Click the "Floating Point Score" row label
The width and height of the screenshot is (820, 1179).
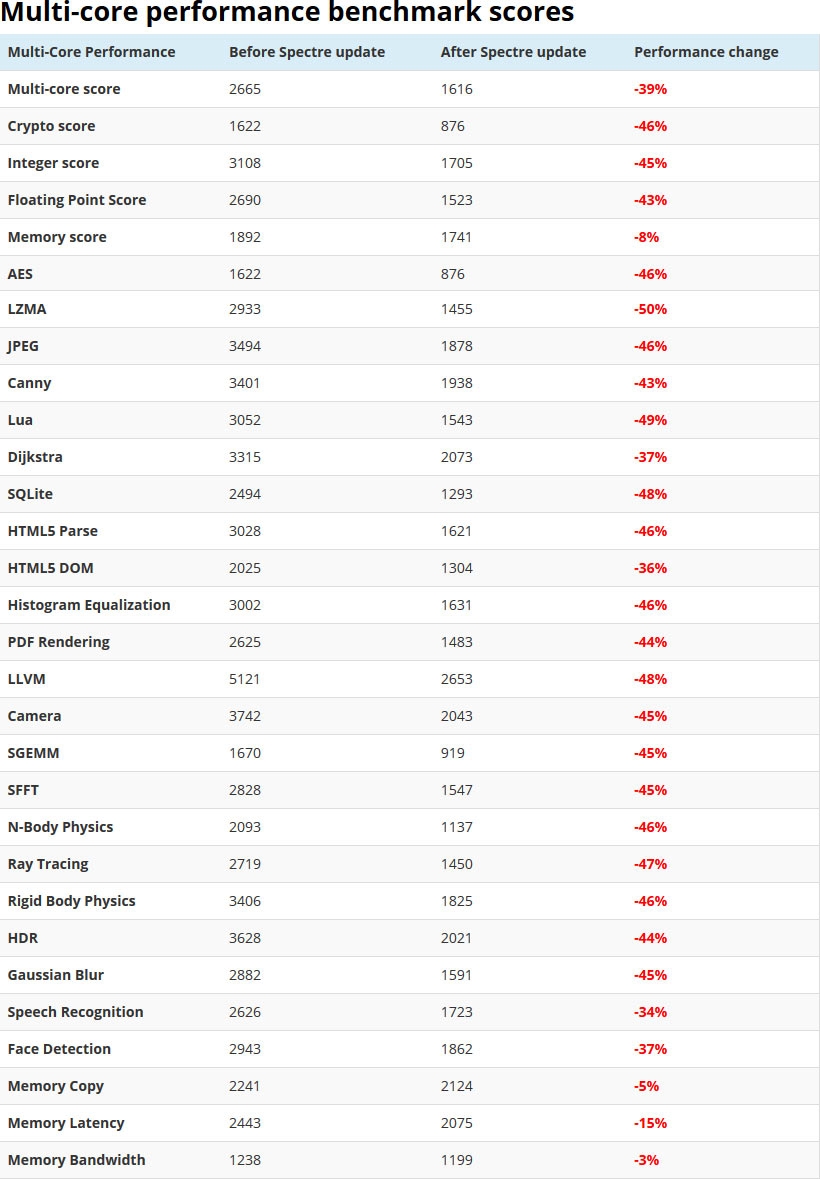point(77,200)
